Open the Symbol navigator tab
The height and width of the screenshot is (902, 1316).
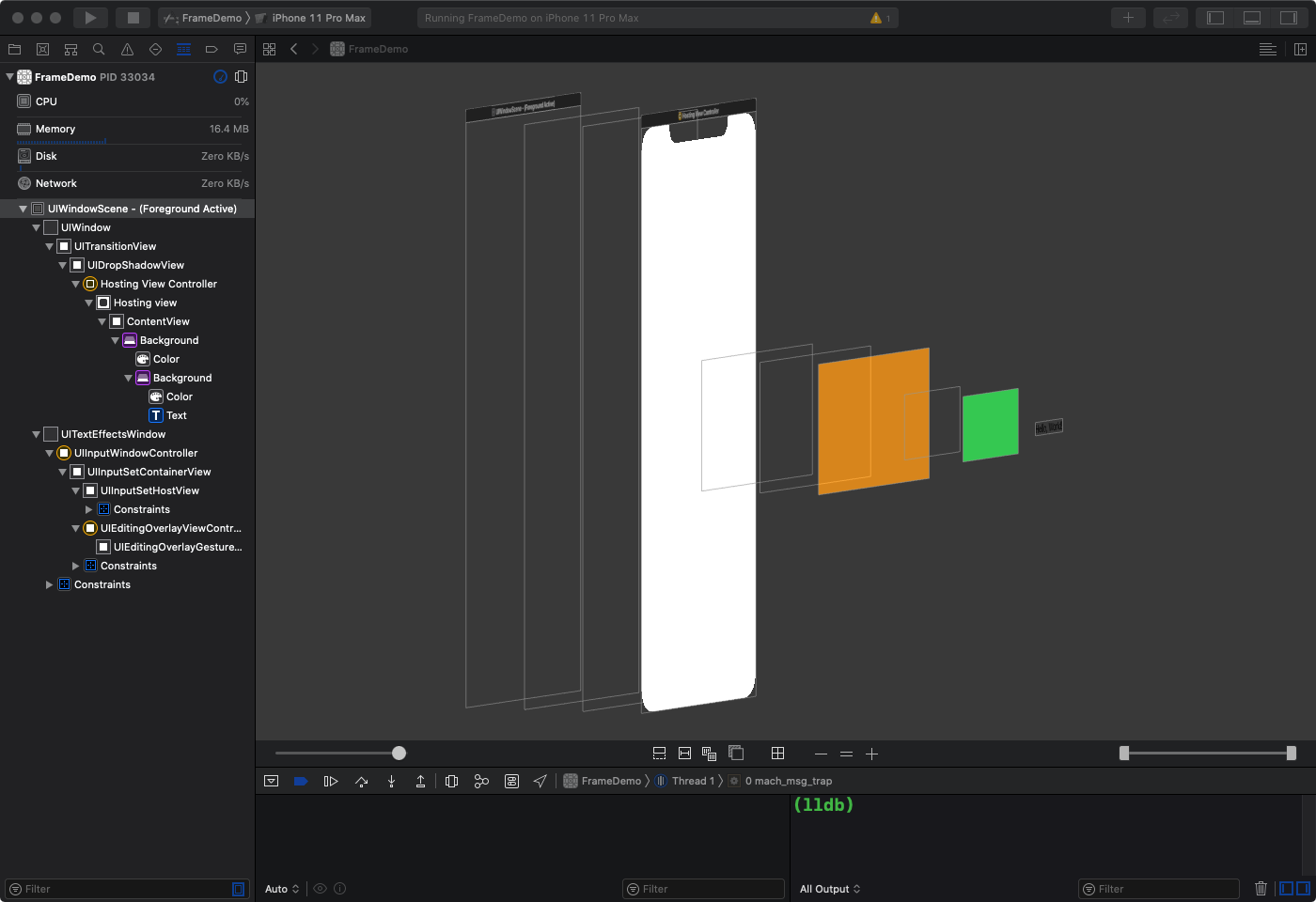point(70,49)
